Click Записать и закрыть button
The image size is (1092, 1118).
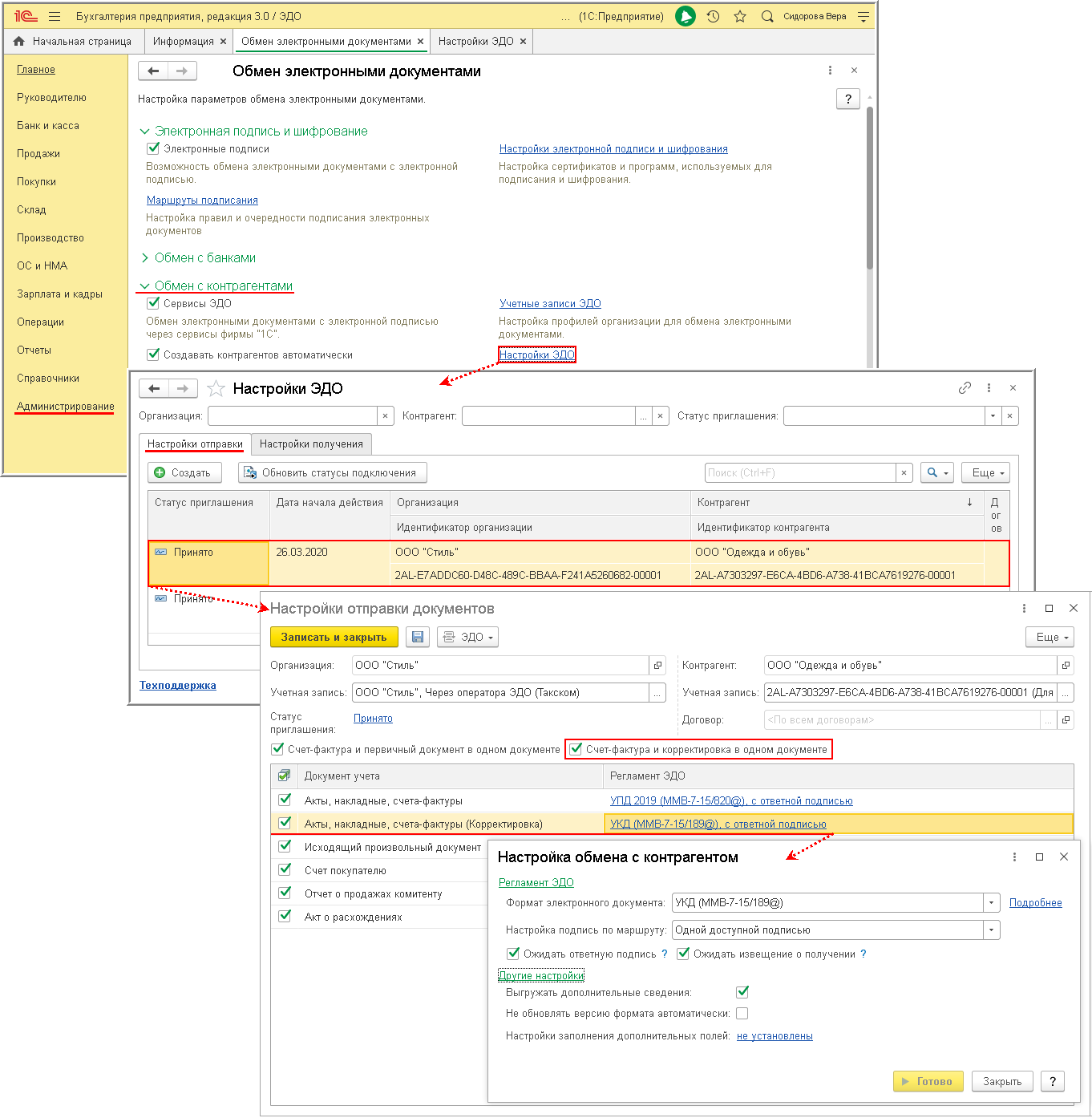coord(334,638)
